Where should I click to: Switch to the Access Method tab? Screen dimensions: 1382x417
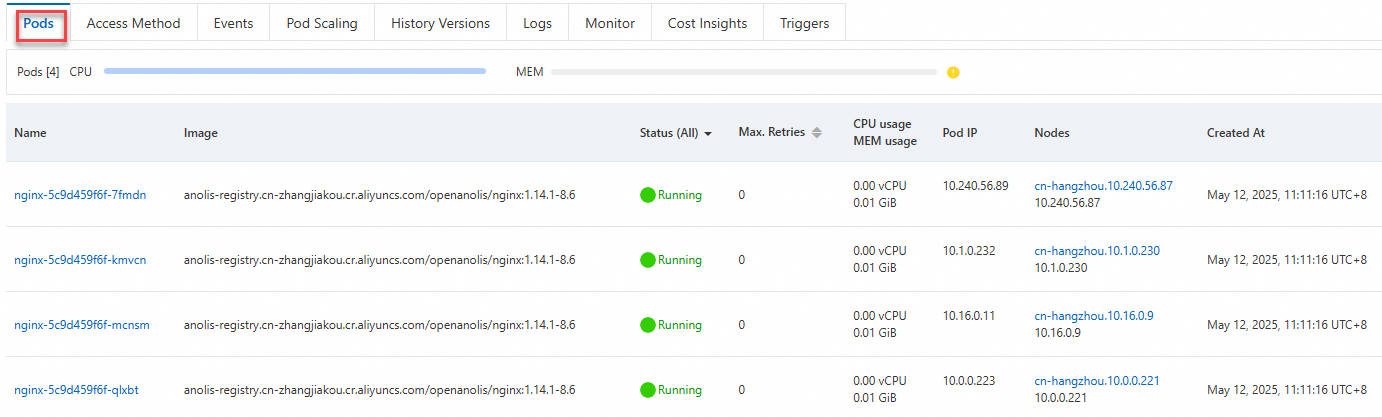coord(133,23)
